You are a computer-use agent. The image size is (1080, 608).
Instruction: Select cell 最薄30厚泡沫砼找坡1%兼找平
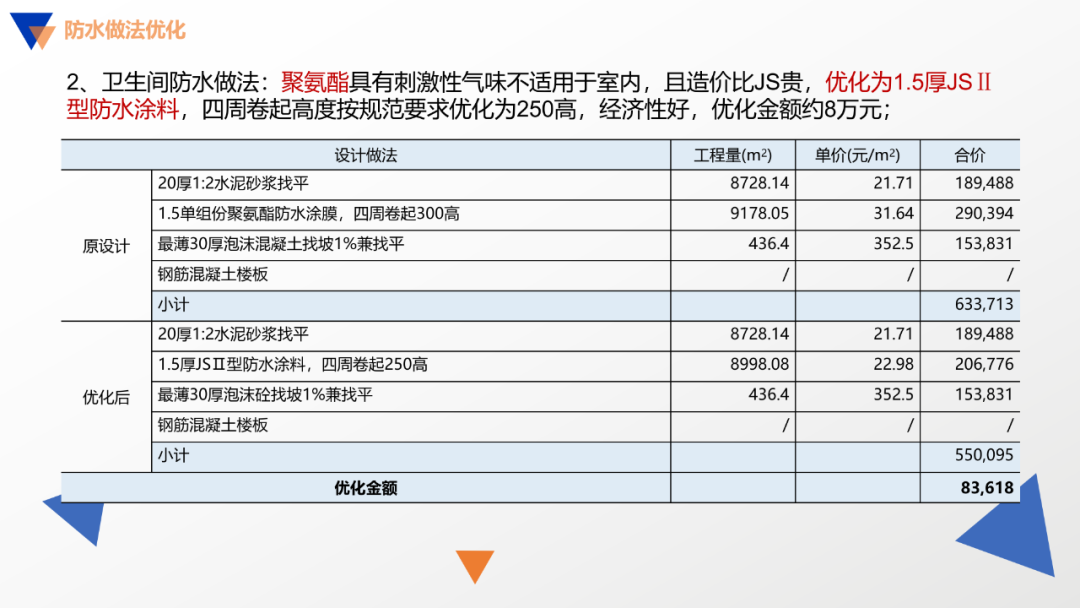coord(411,396)
